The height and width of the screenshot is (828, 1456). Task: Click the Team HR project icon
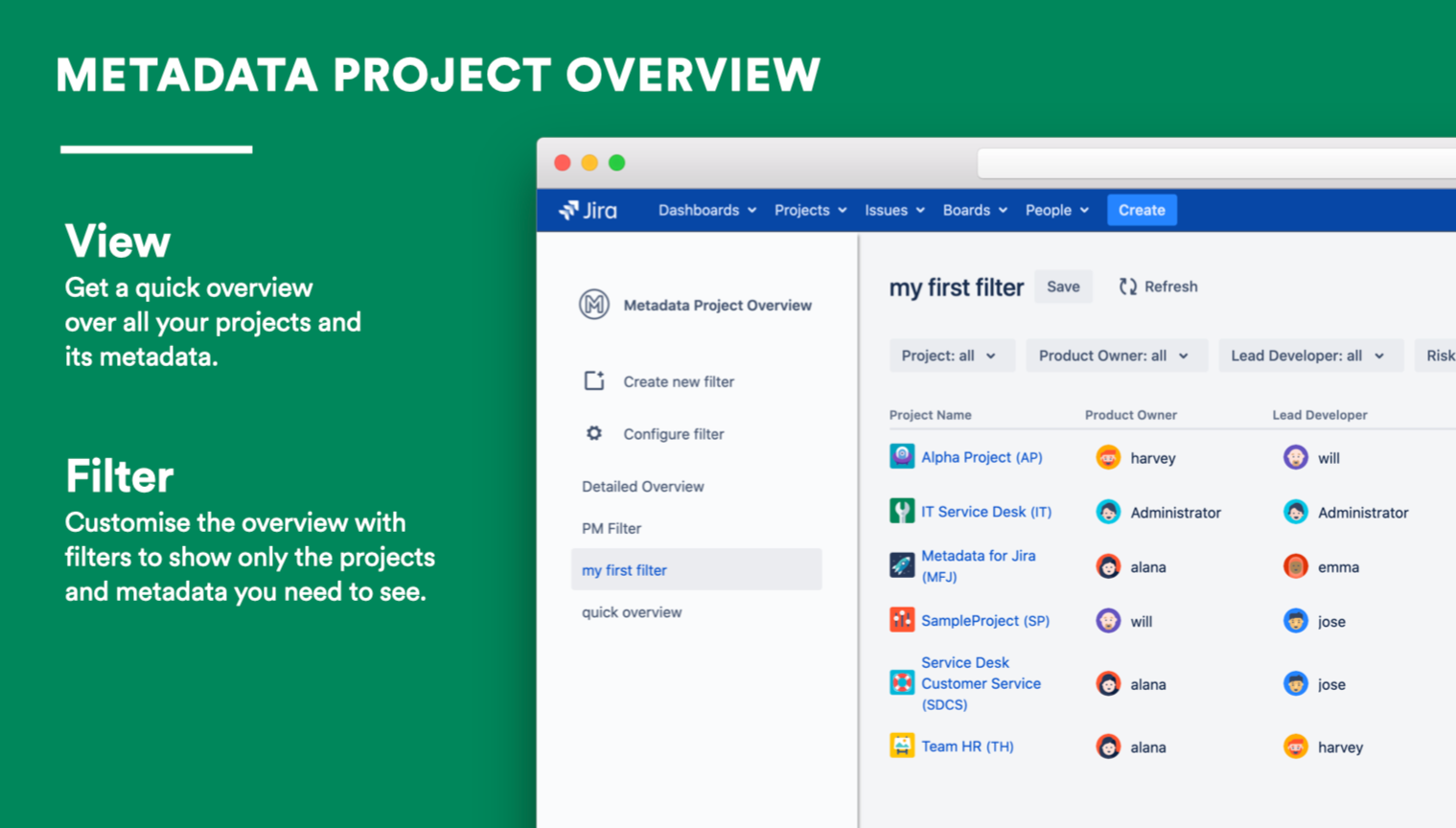tap(902, 746)
